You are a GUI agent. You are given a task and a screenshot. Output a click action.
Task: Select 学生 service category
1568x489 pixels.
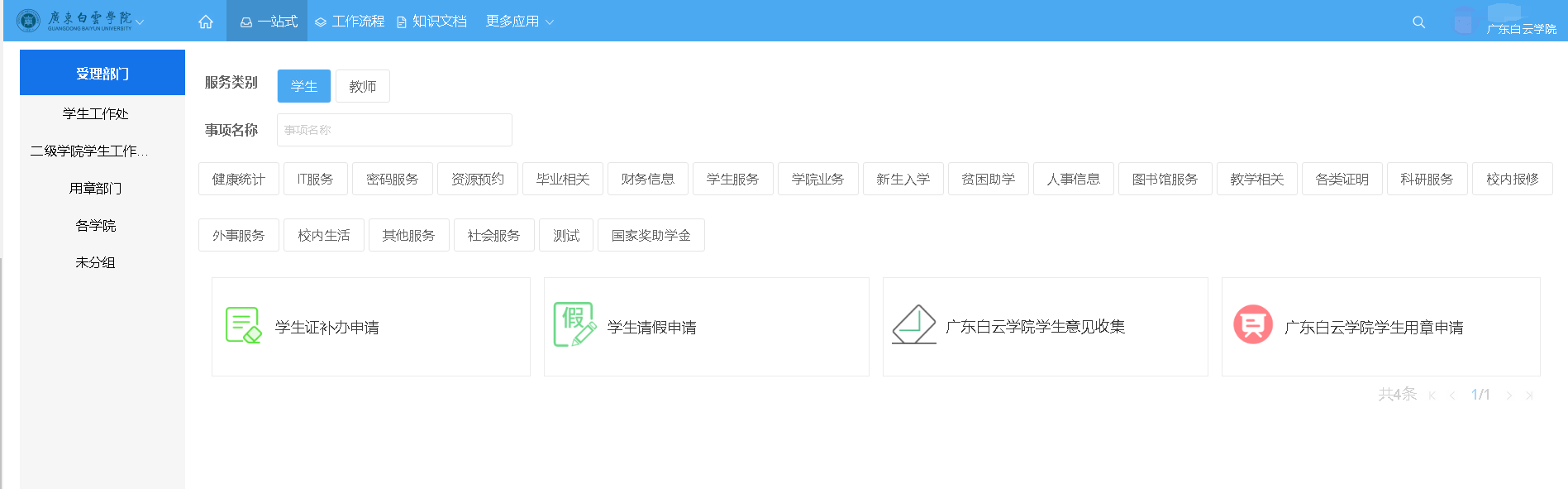pyautogui.click(x=303, y=86)
